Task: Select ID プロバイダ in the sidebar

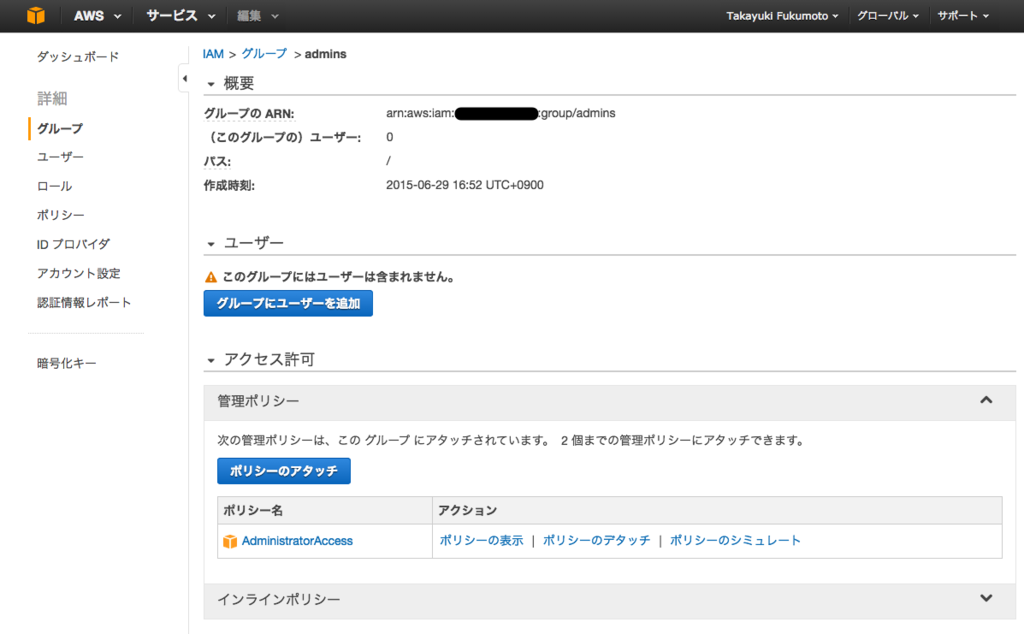Action: tap(73, 244)
